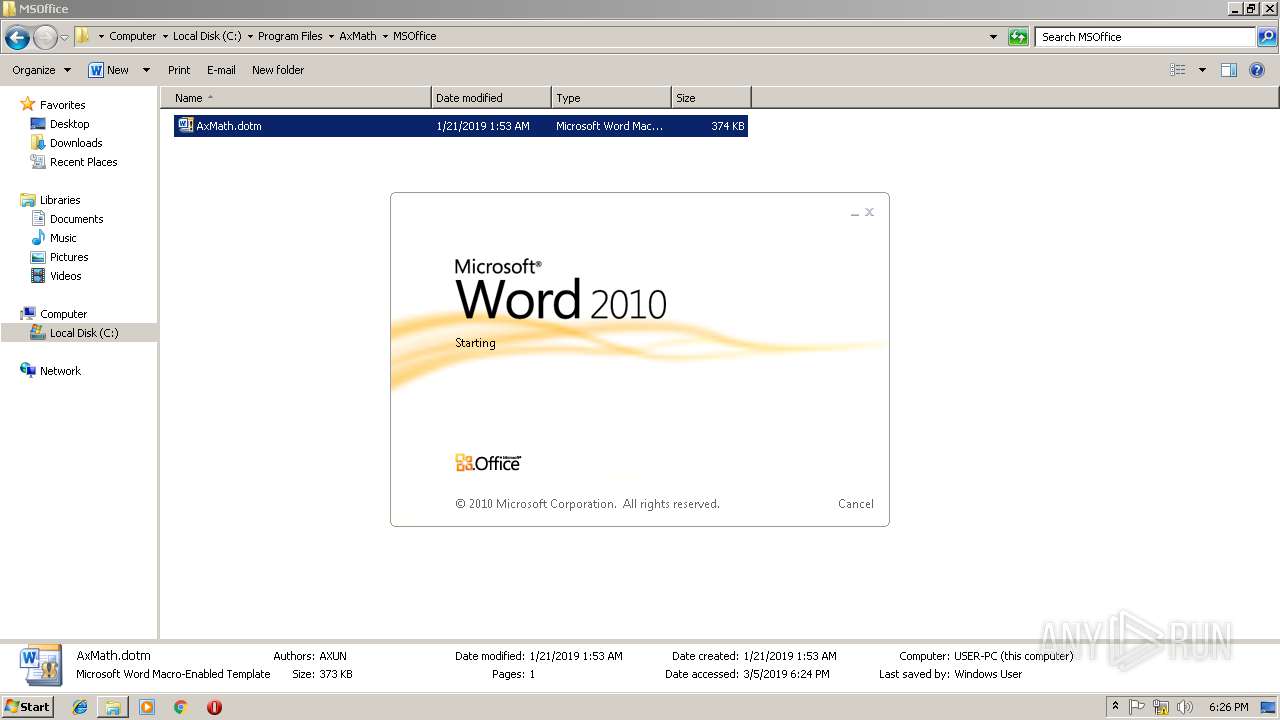Image resolution: width=1280 pixels, height=720 pixels.
Task: Click Cancel on Word splash screen
Action: click(856, 504)
